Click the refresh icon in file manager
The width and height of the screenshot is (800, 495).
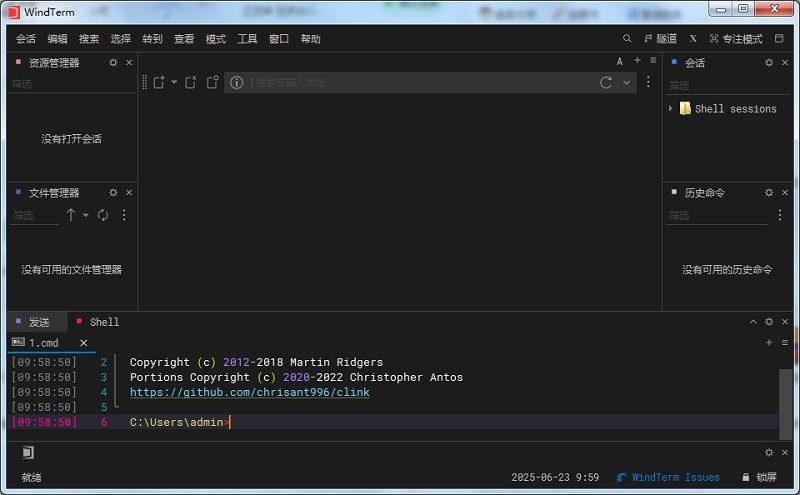(103, 215)
